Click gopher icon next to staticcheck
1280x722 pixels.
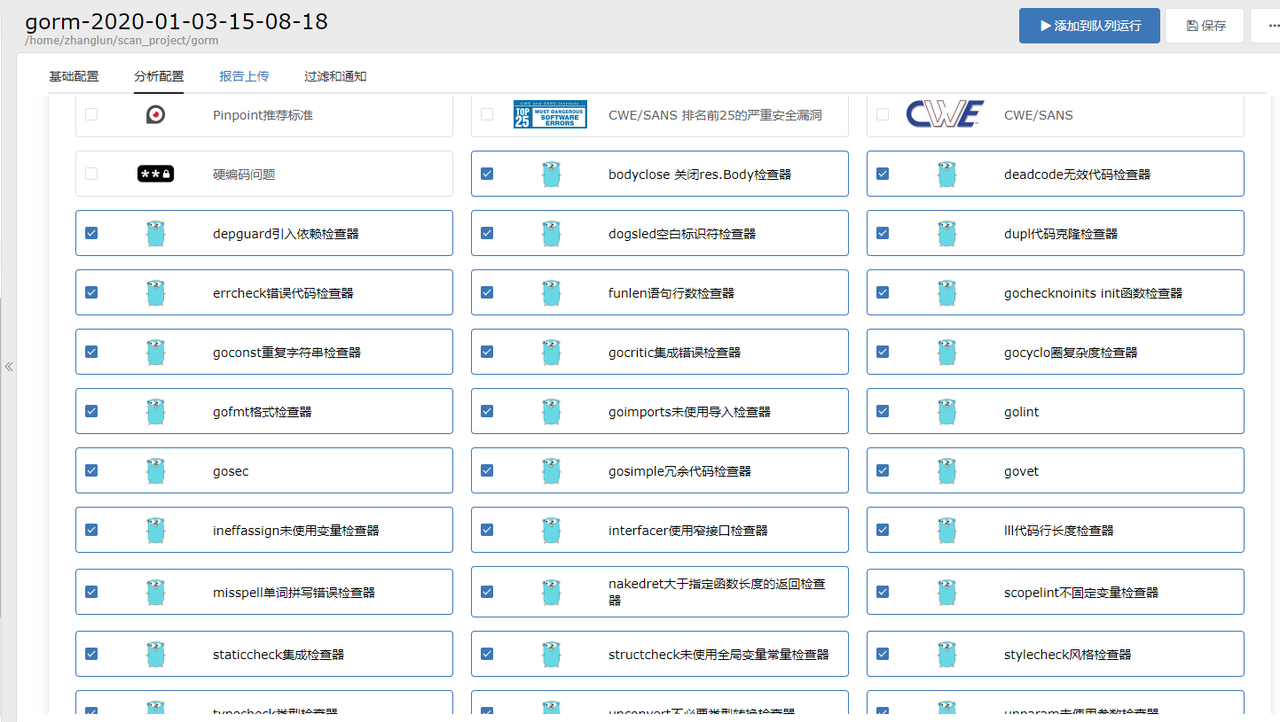155,654
